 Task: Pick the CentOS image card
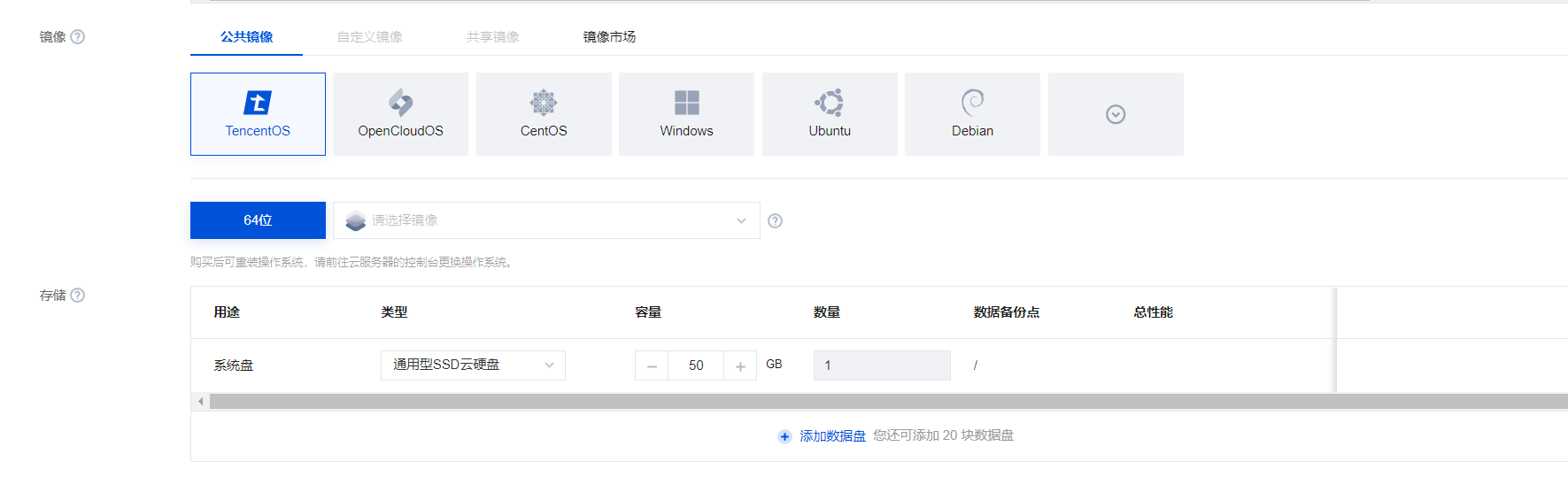coord(544,114)
